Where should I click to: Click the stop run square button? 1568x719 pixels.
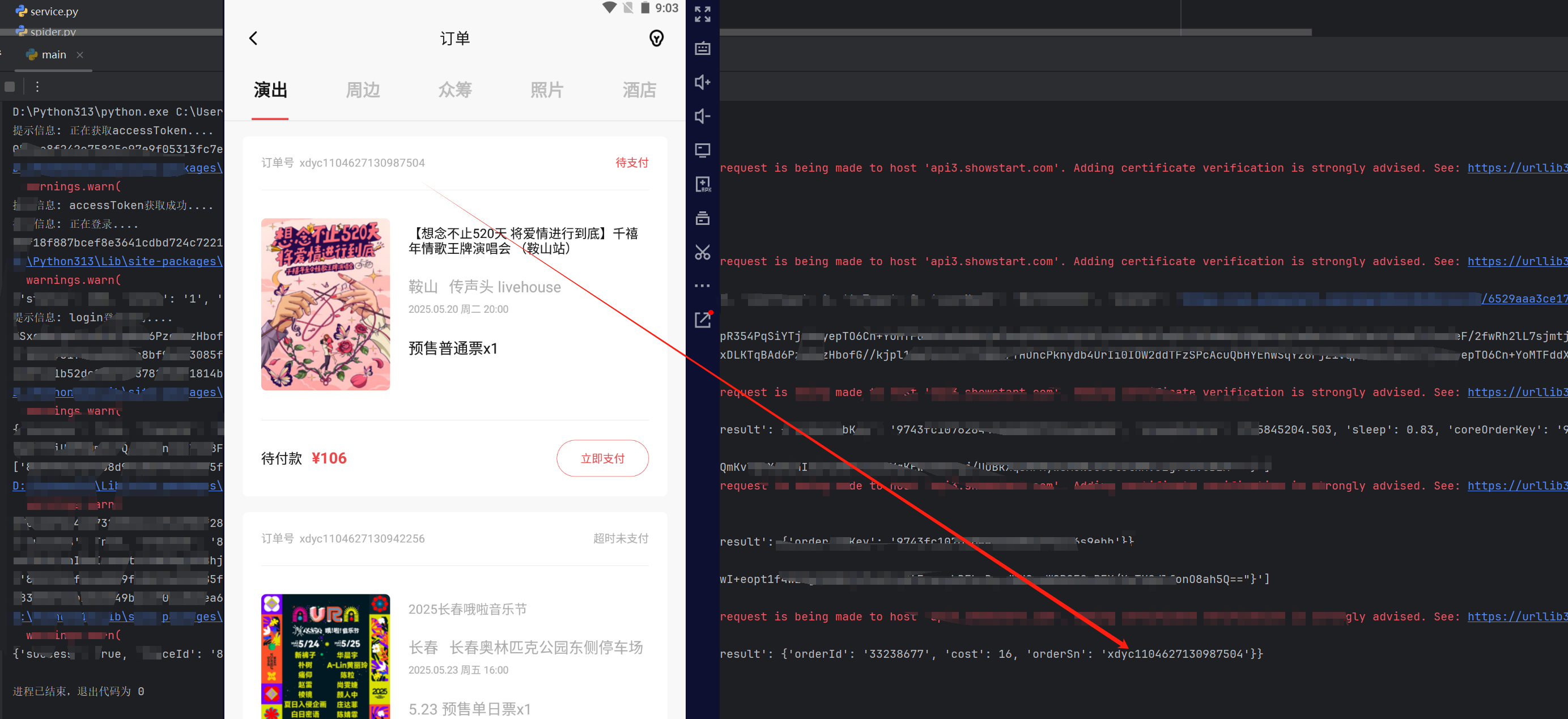pos(10,87)
